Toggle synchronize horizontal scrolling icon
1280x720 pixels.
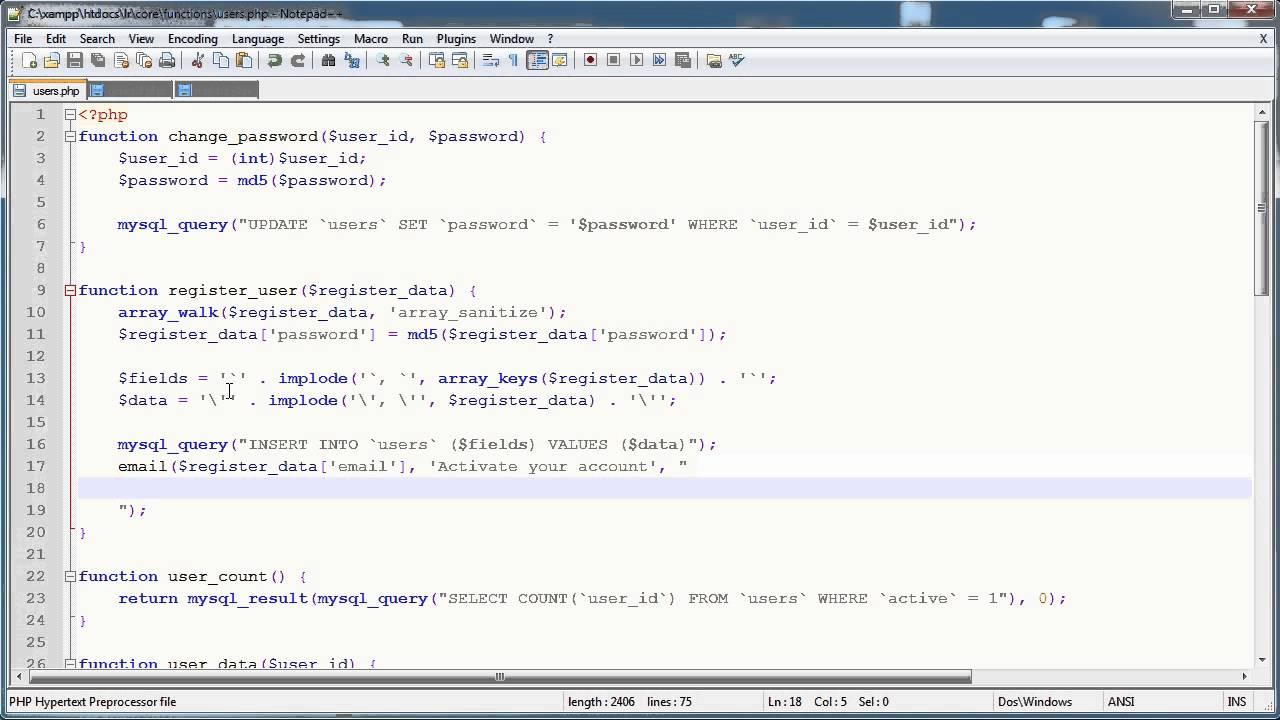click(x=459, y=60)
